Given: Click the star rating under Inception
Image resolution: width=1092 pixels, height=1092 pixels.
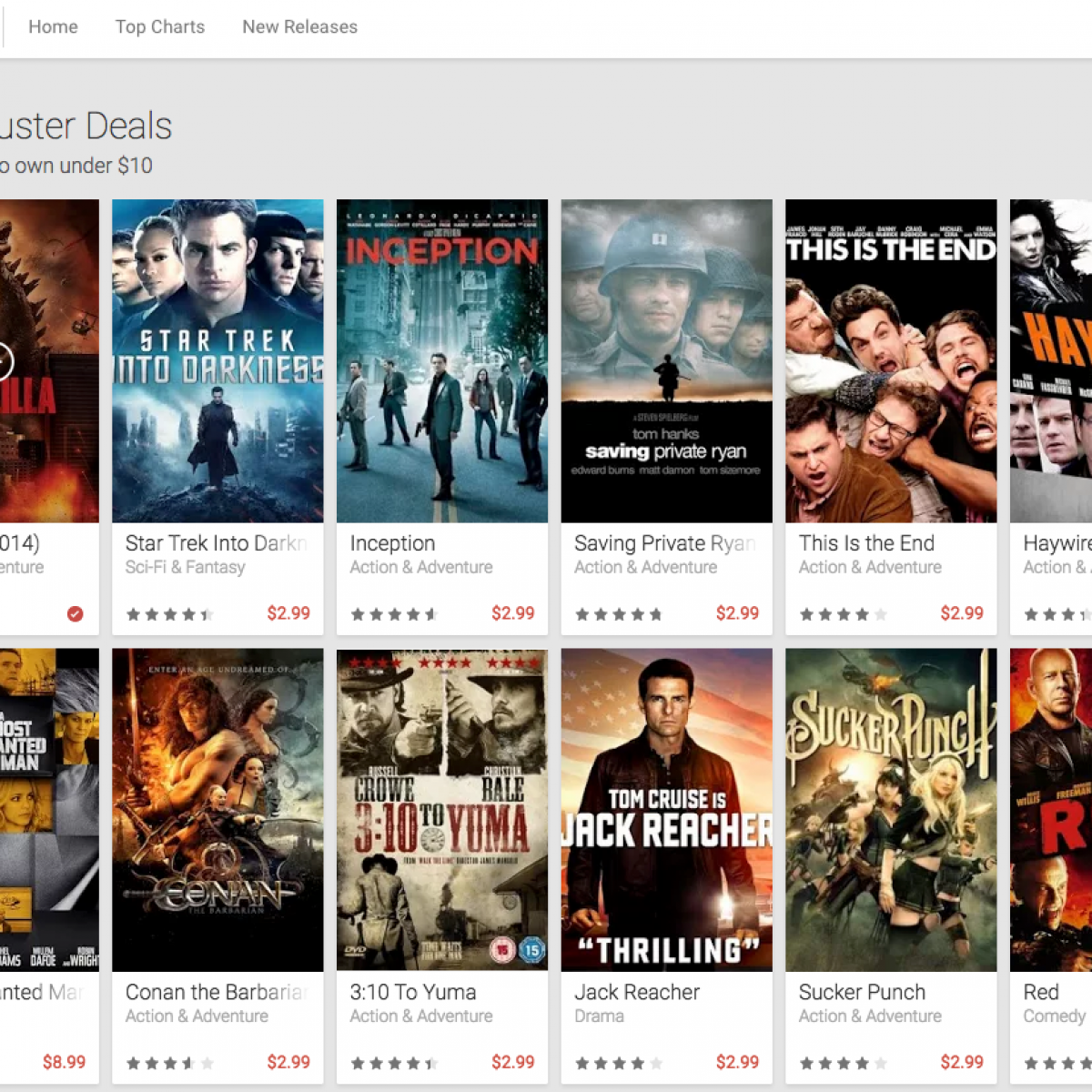Looking at the screenshot, I should click(394, 614).
